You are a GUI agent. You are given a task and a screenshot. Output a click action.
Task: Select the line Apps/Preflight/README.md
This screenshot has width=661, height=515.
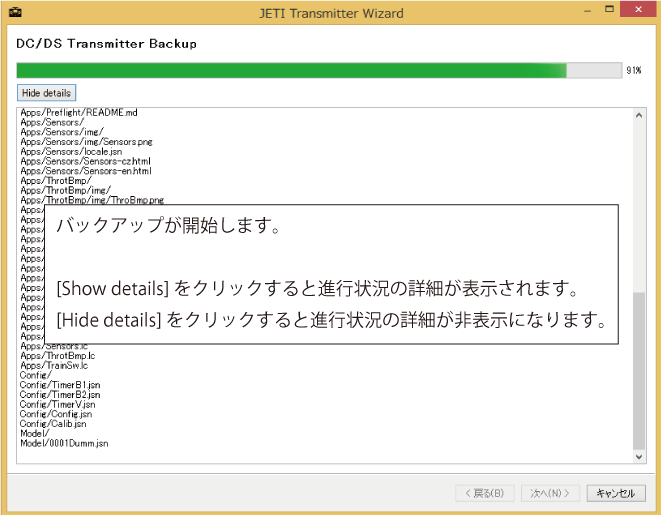(x=79, y=113)
